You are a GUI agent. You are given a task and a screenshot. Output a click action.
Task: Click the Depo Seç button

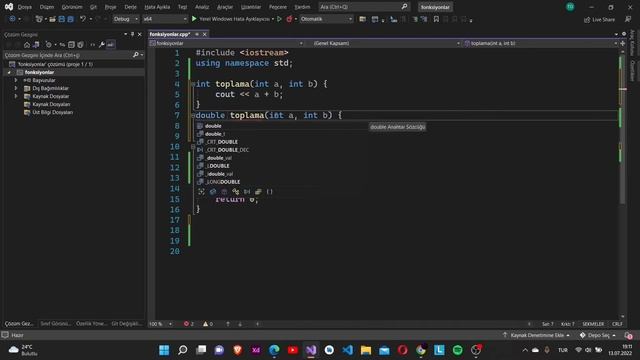tap(598, 335)
